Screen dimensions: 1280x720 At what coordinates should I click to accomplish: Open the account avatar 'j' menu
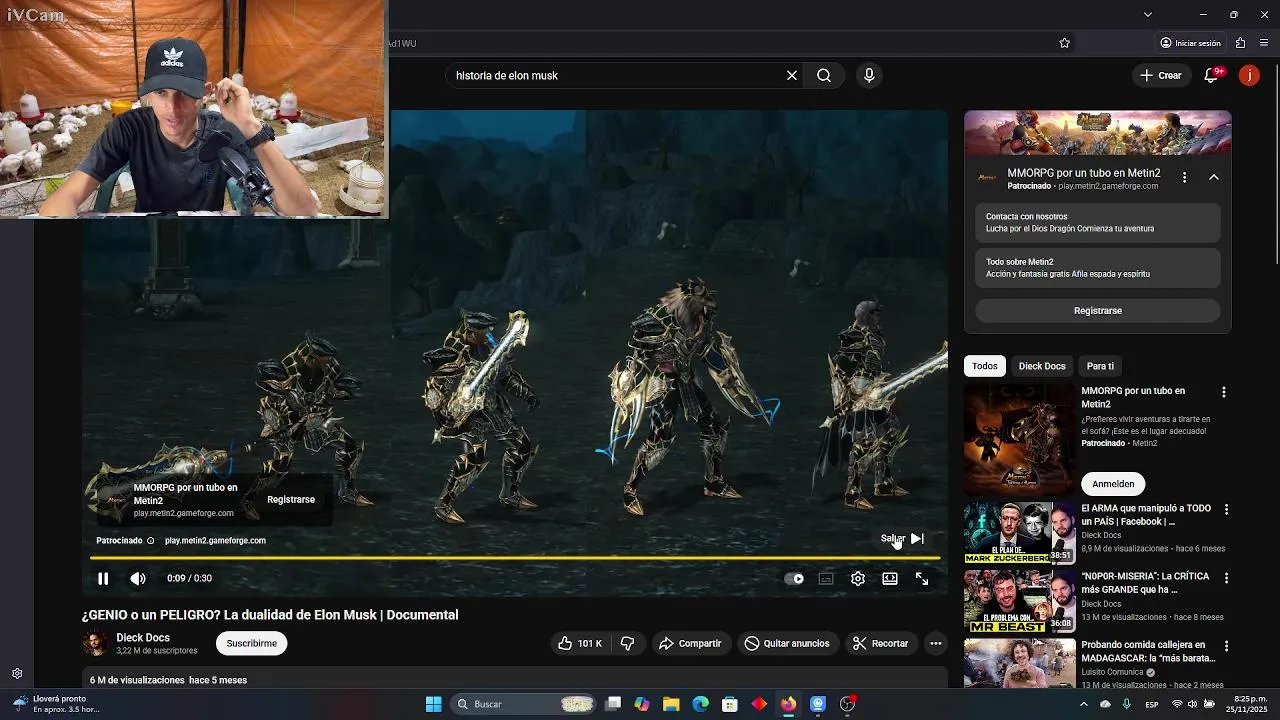pyautogui.click(x=1249, y=75)
